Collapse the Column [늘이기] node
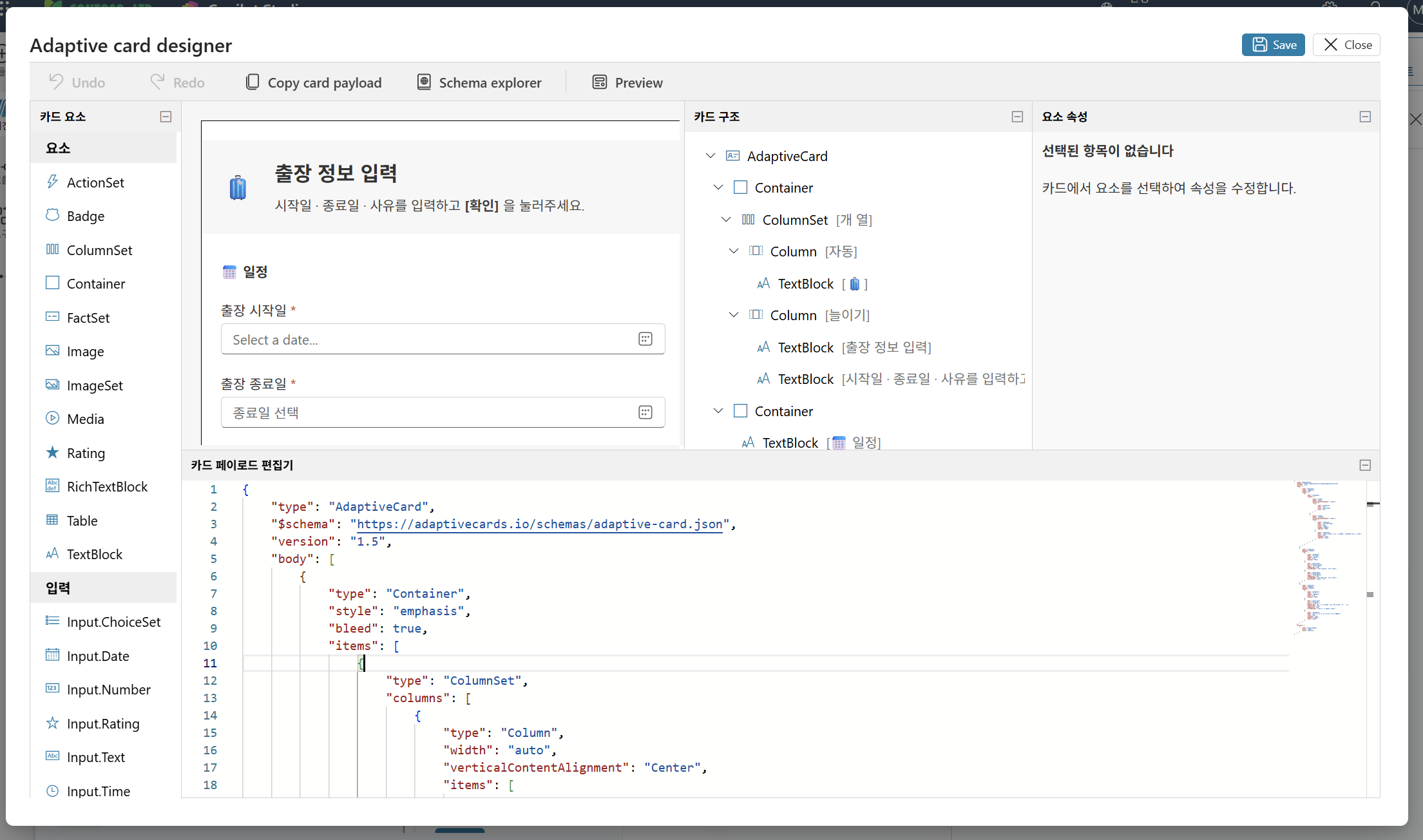Viewport: 1423px width, 840px height. [x=734, y=315]
